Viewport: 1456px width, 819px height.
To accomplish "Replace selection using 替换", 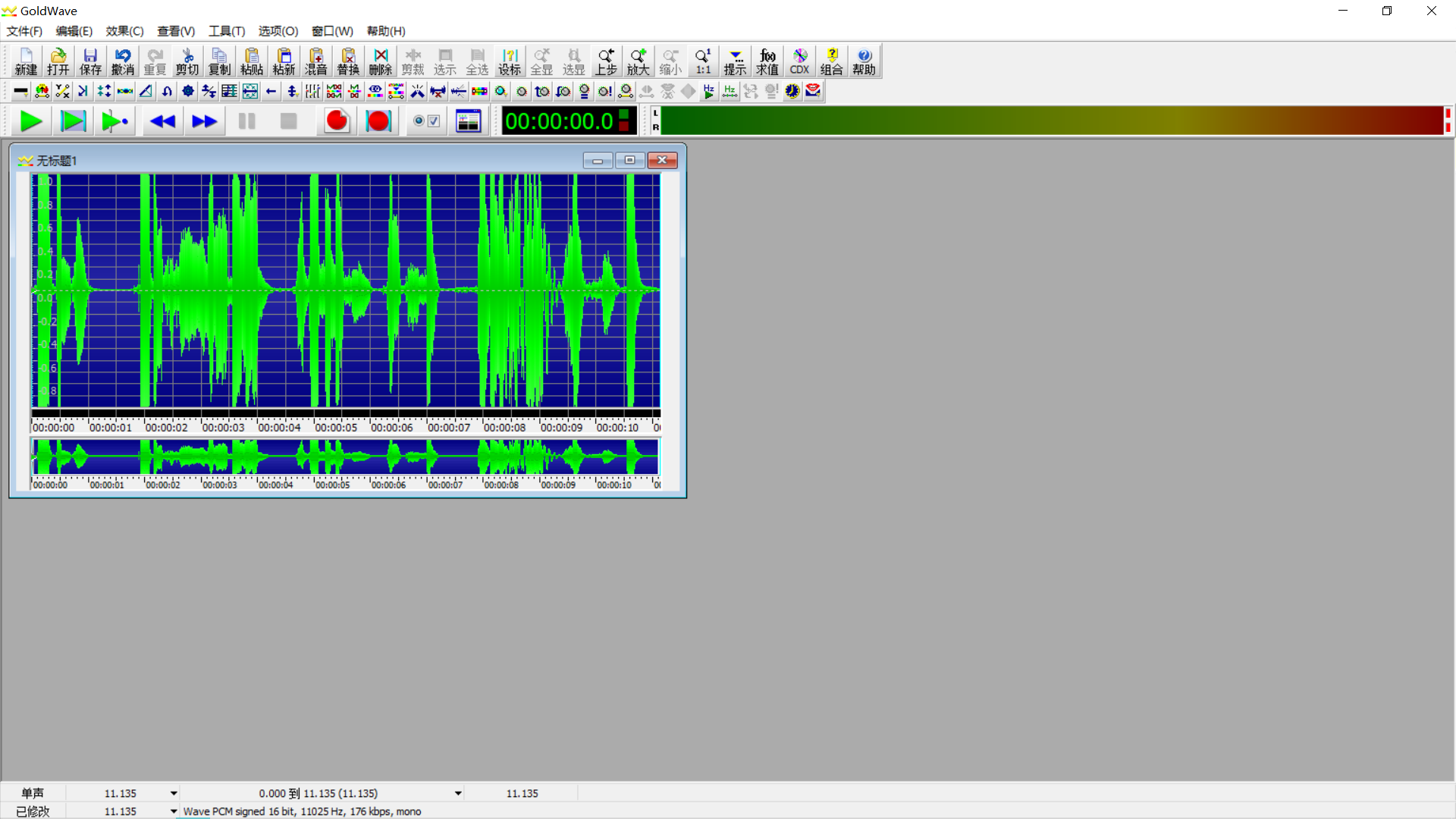I will 348,61.
